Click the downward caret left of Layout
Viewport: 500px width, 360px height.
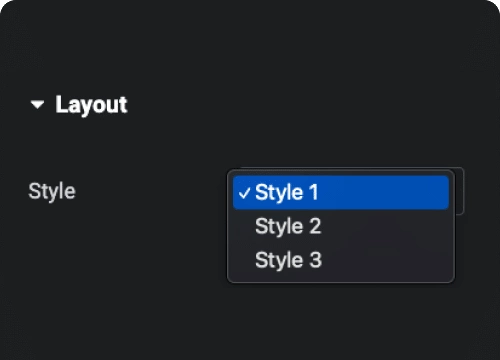pyautogui.click(x=37, y=105)
